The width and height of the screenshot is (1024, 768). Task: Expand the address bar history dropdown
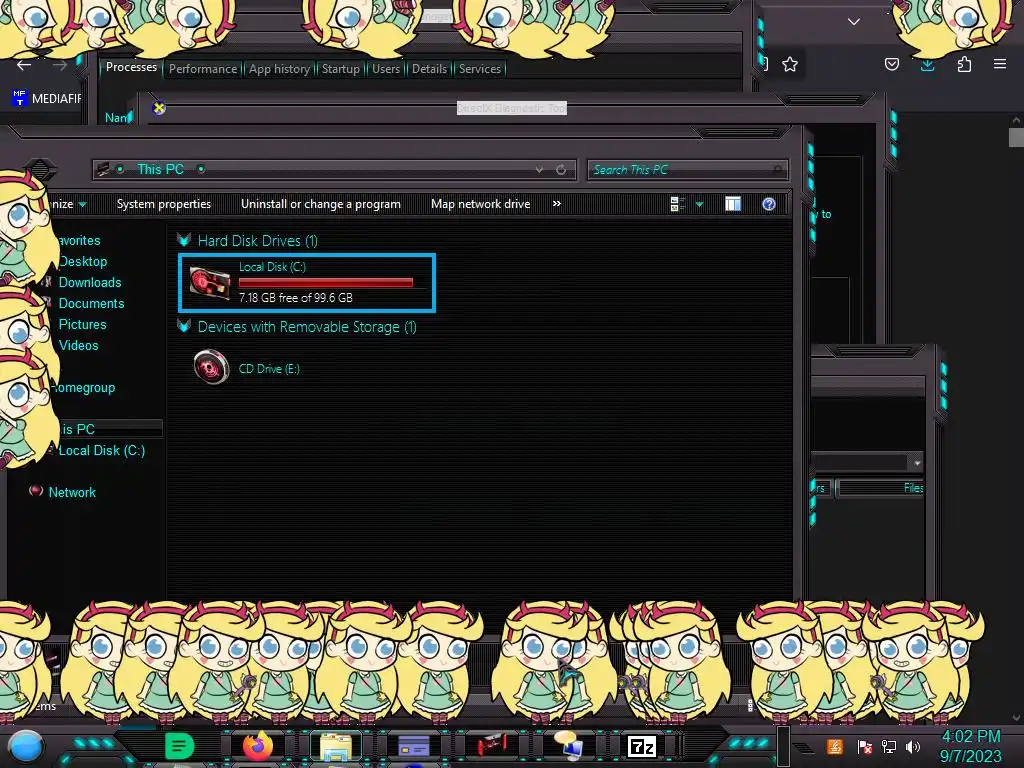[539, 170]
